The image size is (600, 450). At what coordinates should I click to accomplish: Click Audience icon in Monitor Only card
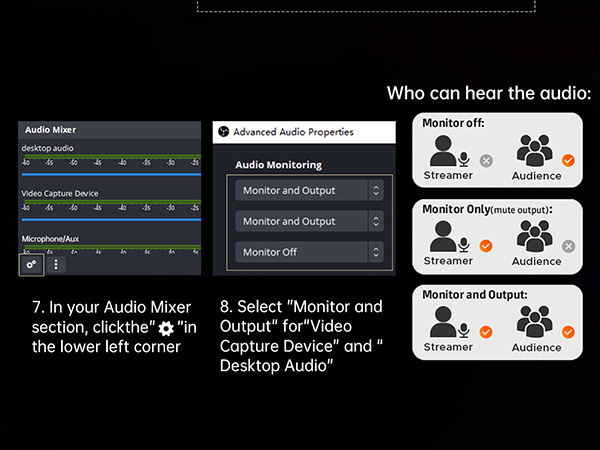[x=535, y=236]
